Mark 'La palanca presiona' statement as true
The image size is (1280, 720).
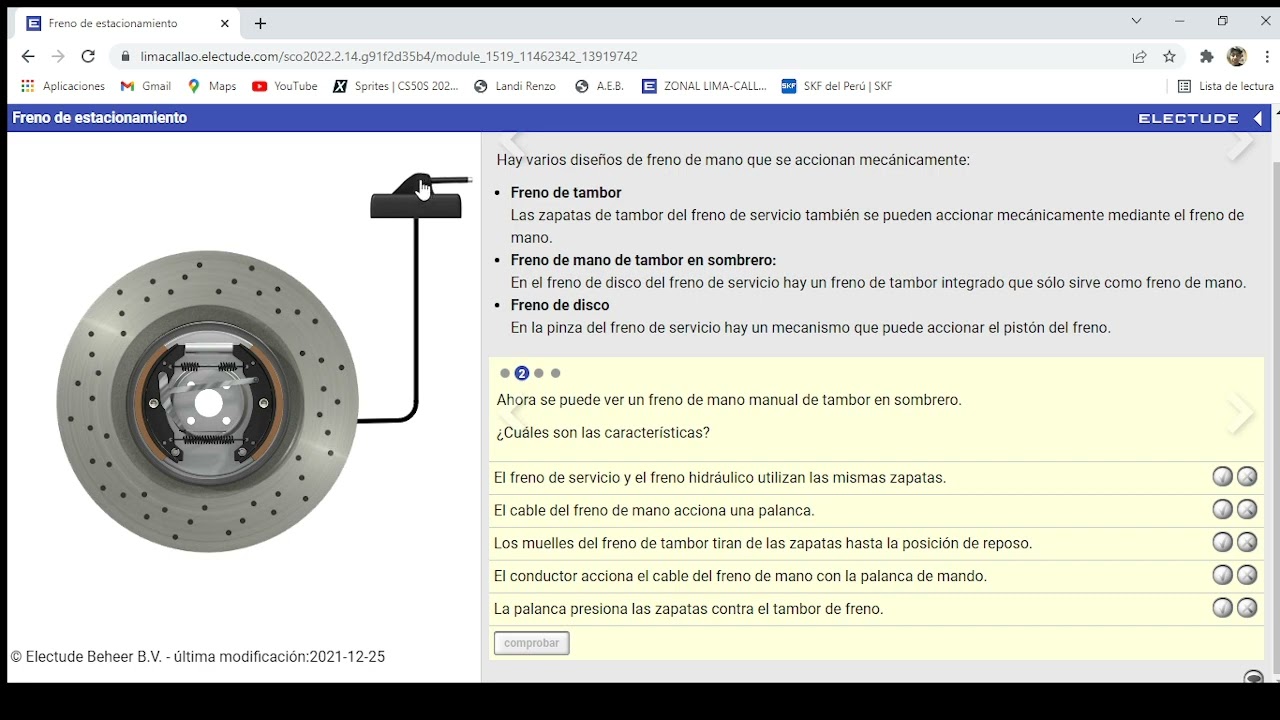1222,608
